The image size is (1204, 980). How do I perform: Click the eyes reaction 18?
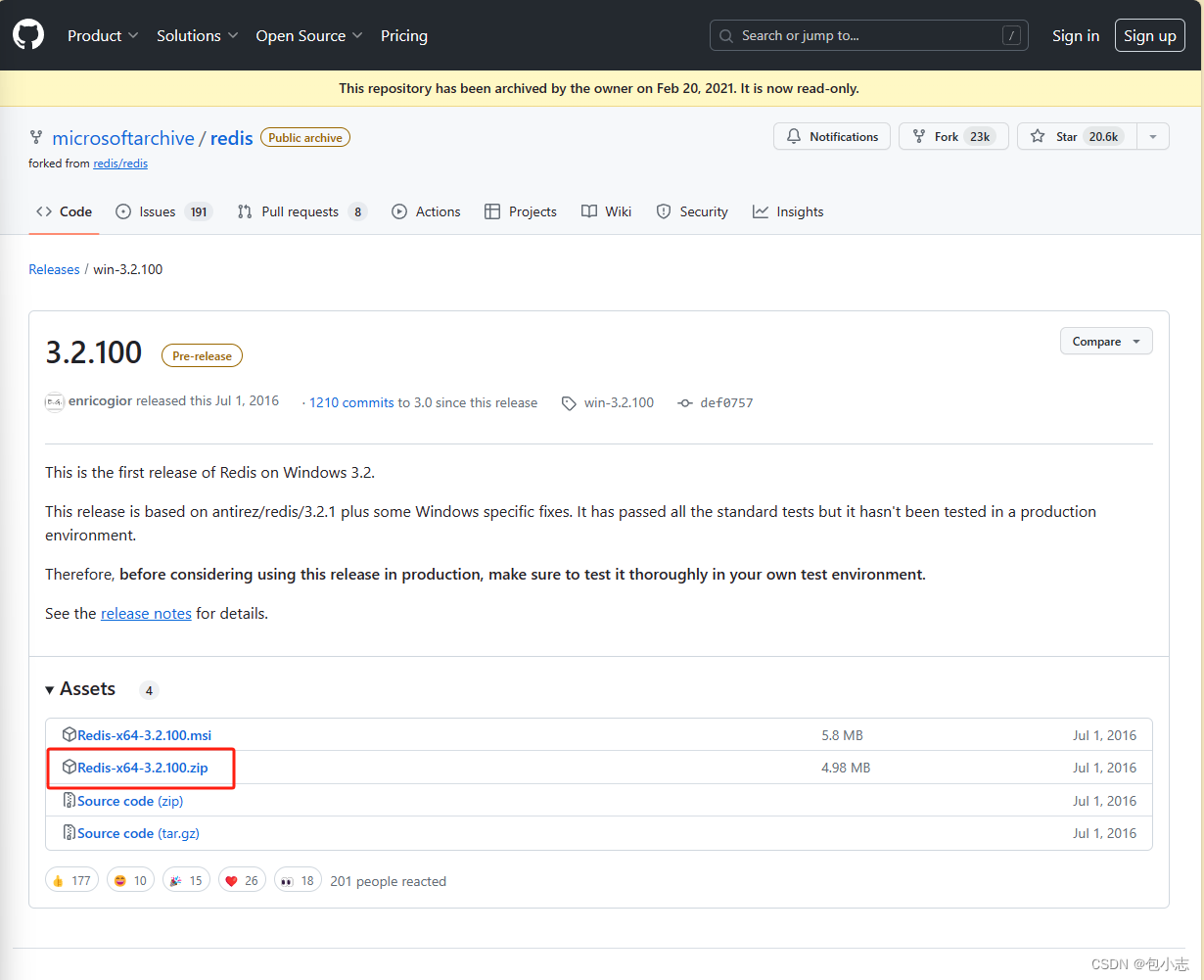pos(299,880)
